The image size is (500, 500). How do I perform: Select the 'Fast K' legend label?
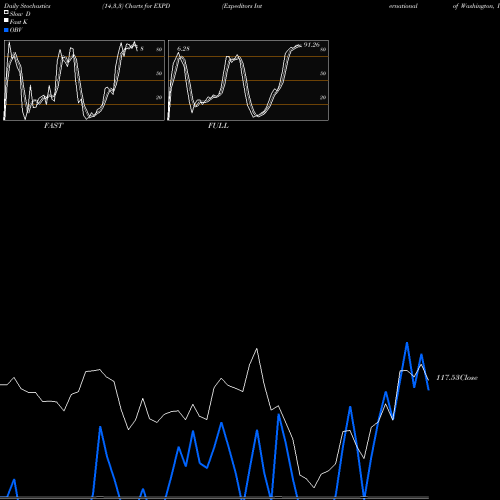click(19, 22)
